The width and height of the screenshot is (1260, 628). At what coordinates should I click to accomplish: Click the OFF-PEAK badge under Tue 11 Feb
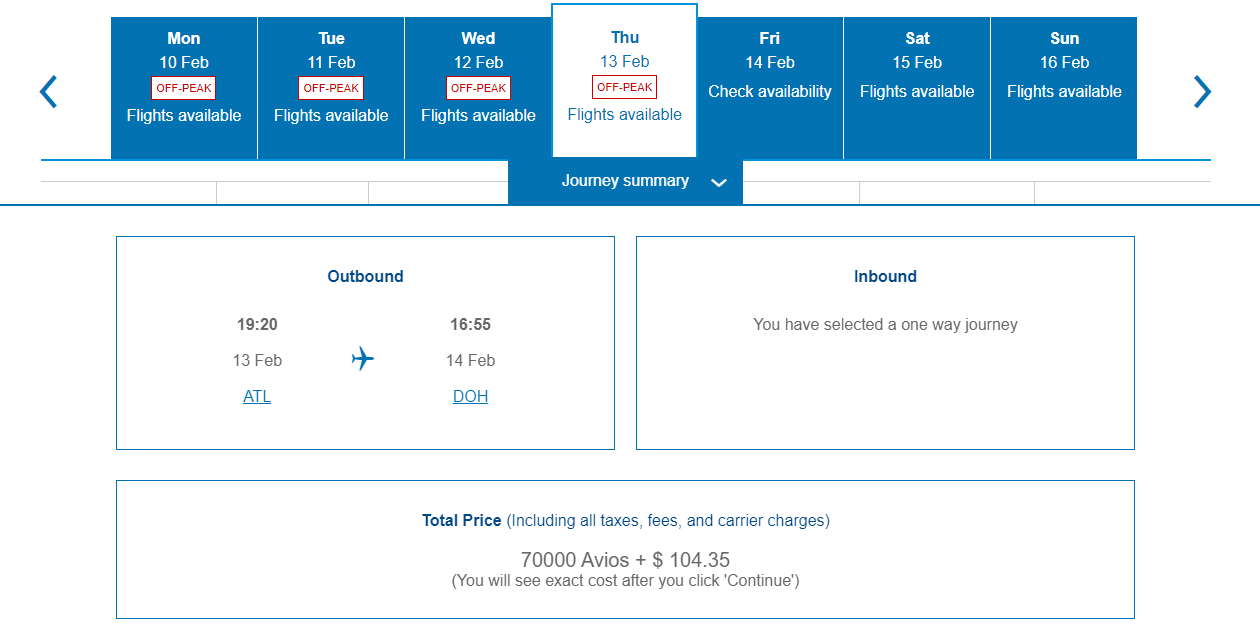click(x=330, y=87)
